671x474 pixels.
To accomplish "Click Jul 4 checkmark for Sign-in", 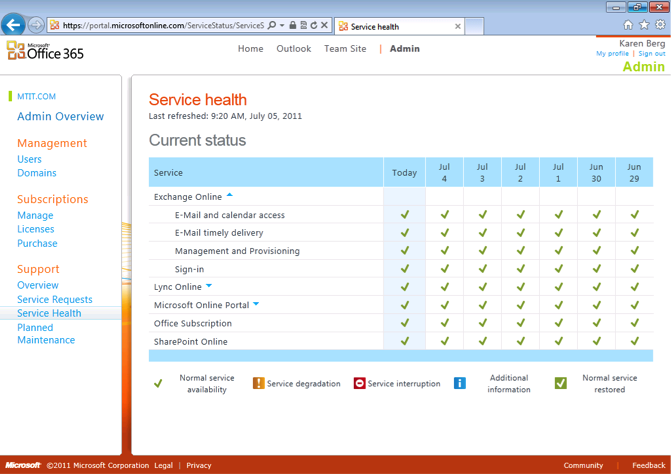I will coord(445,269).
